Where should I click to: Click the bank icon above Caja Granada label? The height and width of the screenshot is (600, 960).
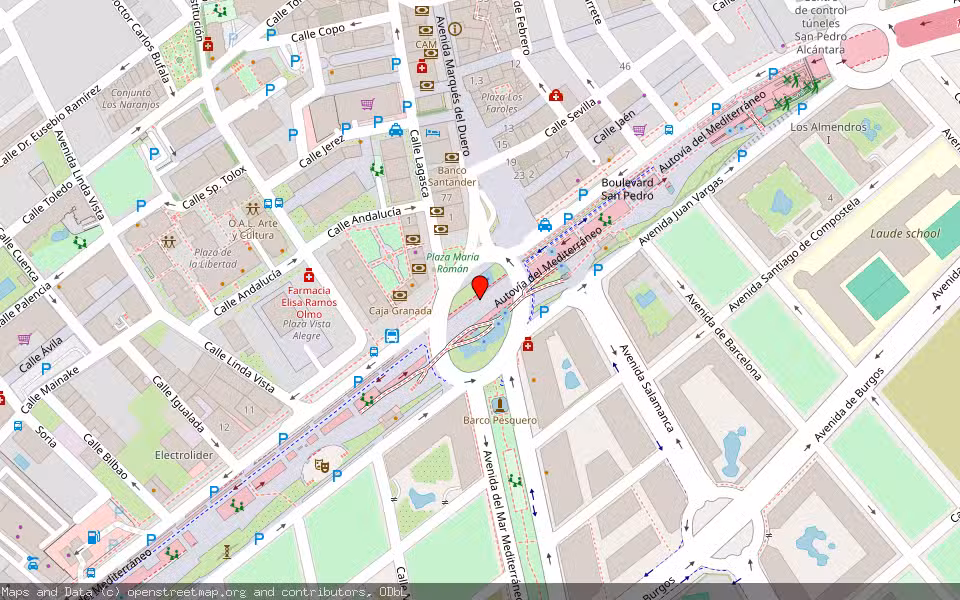[400, 296]
